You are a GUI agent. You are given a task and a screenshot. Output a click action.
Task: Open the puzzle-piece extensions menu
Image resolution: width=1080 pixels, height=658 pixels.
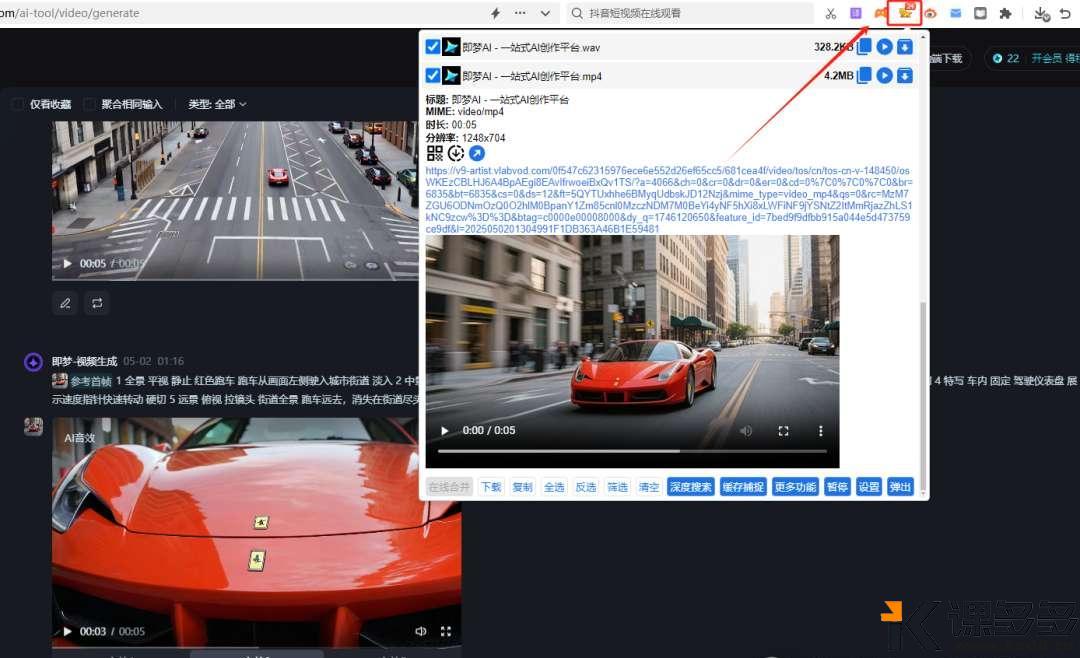(1006, 13)
